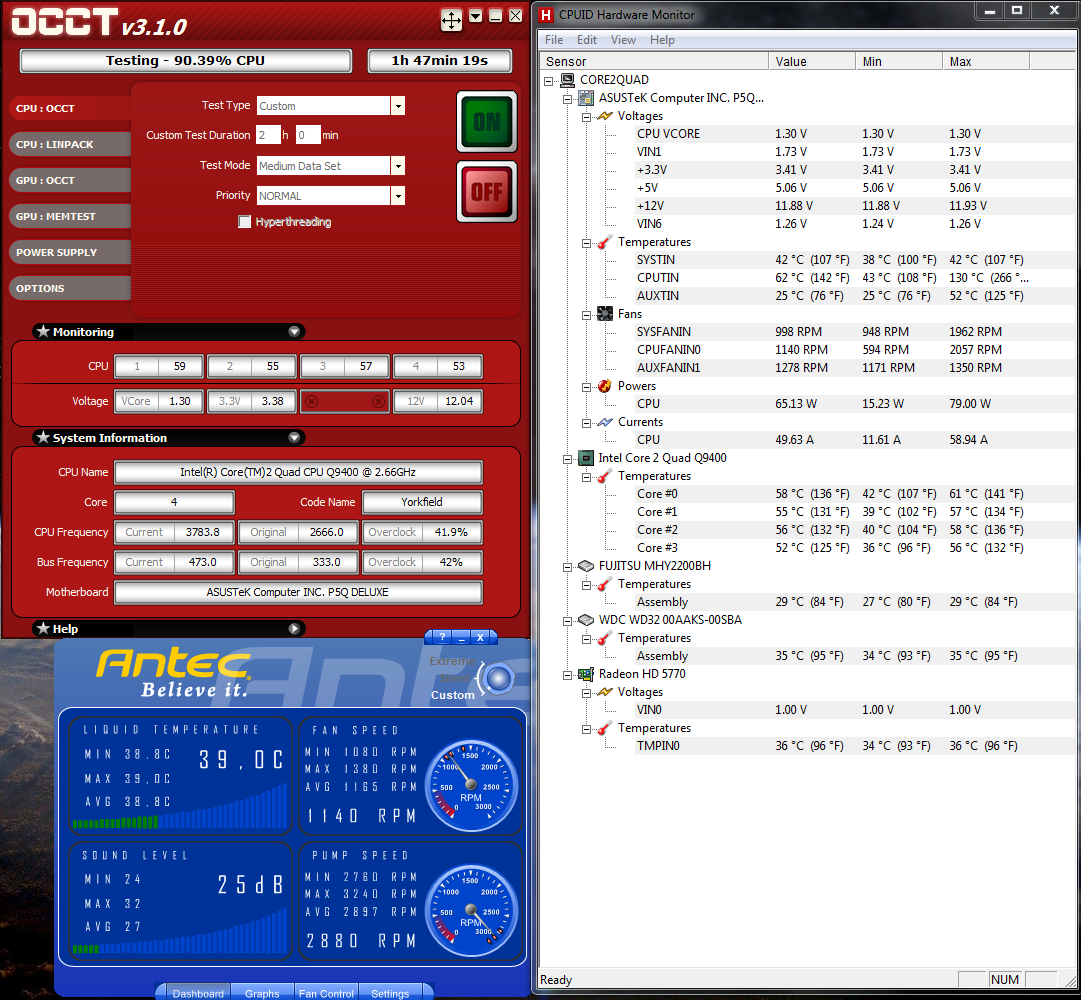Screen dimensions: 1081x1000
Task: Switch to the GPU : MEMTEST tab
Action: 69,216
